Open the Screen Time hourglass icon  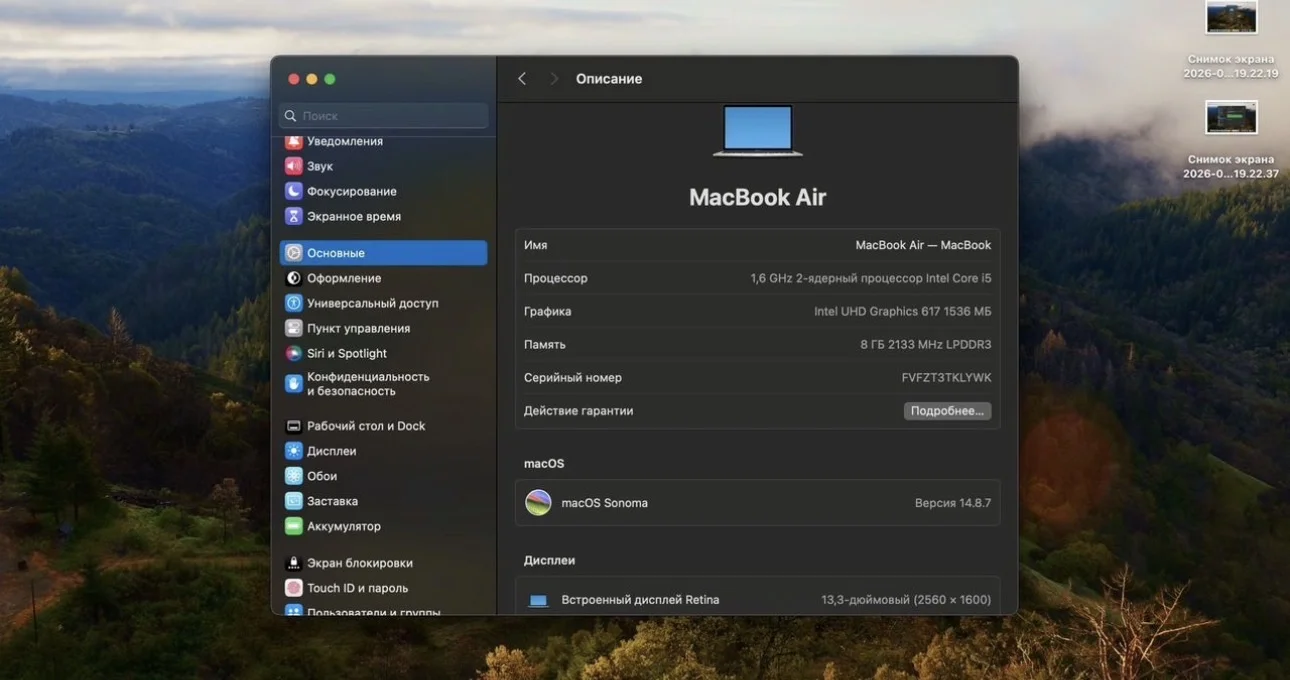[x=293, y=216]
